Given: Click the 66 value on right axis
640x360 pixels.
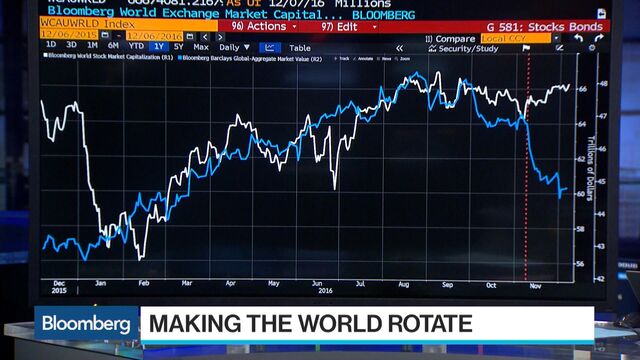Looking at the screenshot, I should click(582, 89).
